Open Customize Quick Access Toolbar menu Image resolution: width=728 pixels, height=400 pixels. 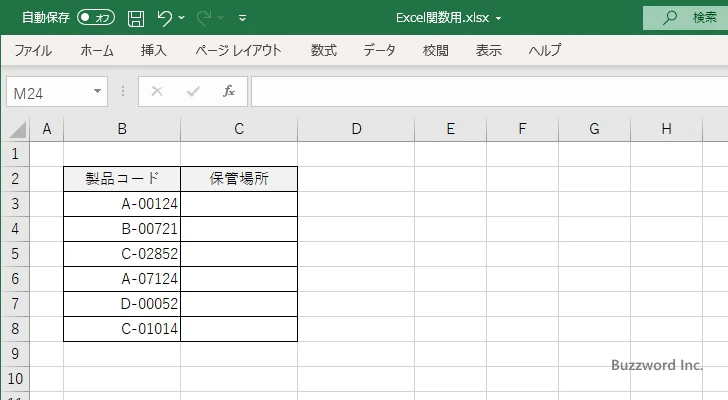242,18
